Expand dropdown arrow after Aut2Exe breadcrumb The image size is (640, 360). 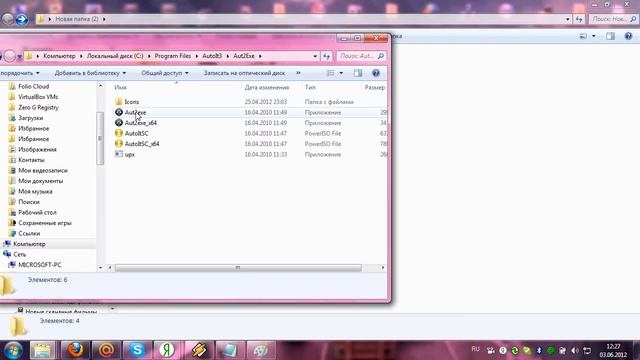tap(260, 56)
